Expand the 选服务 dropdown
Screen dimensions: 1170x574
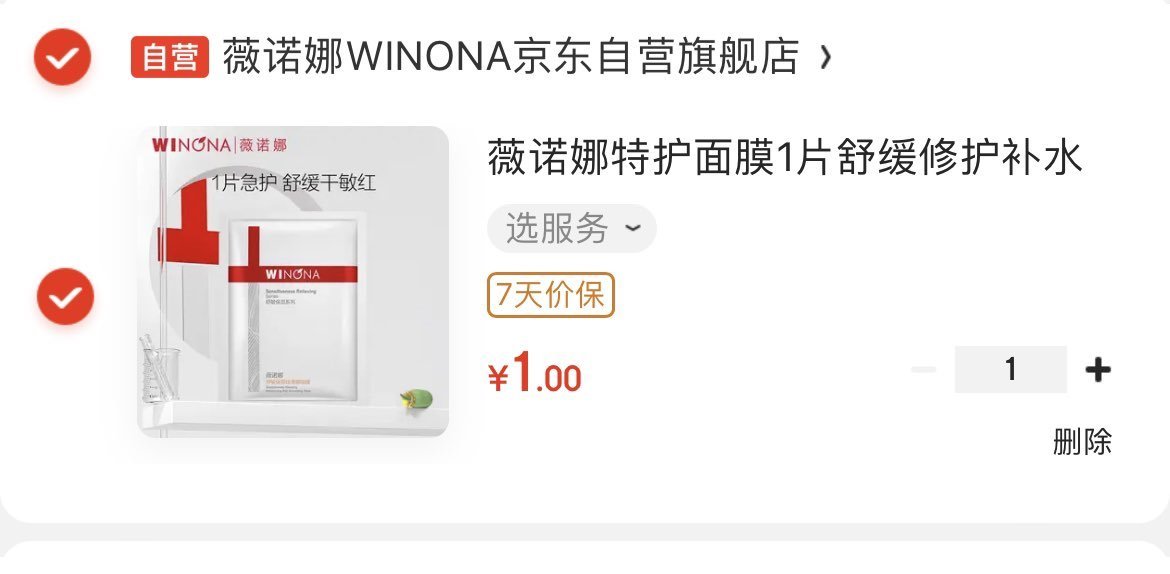pyautogui.click(x=572, y=228)
